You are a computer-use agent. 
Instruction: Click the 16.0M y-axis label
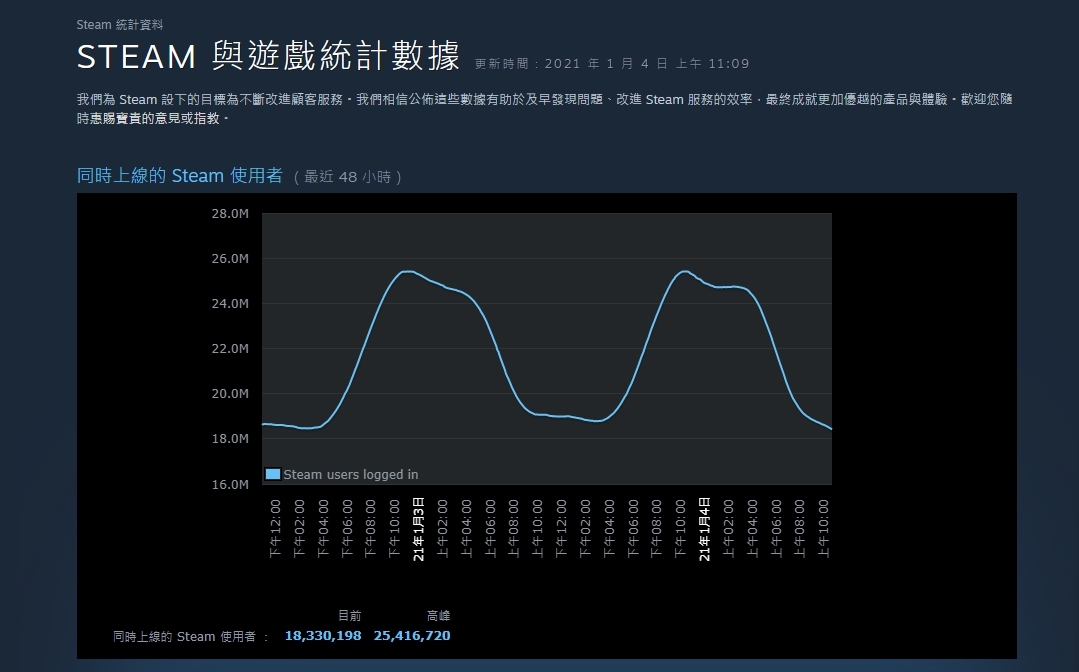229,485
